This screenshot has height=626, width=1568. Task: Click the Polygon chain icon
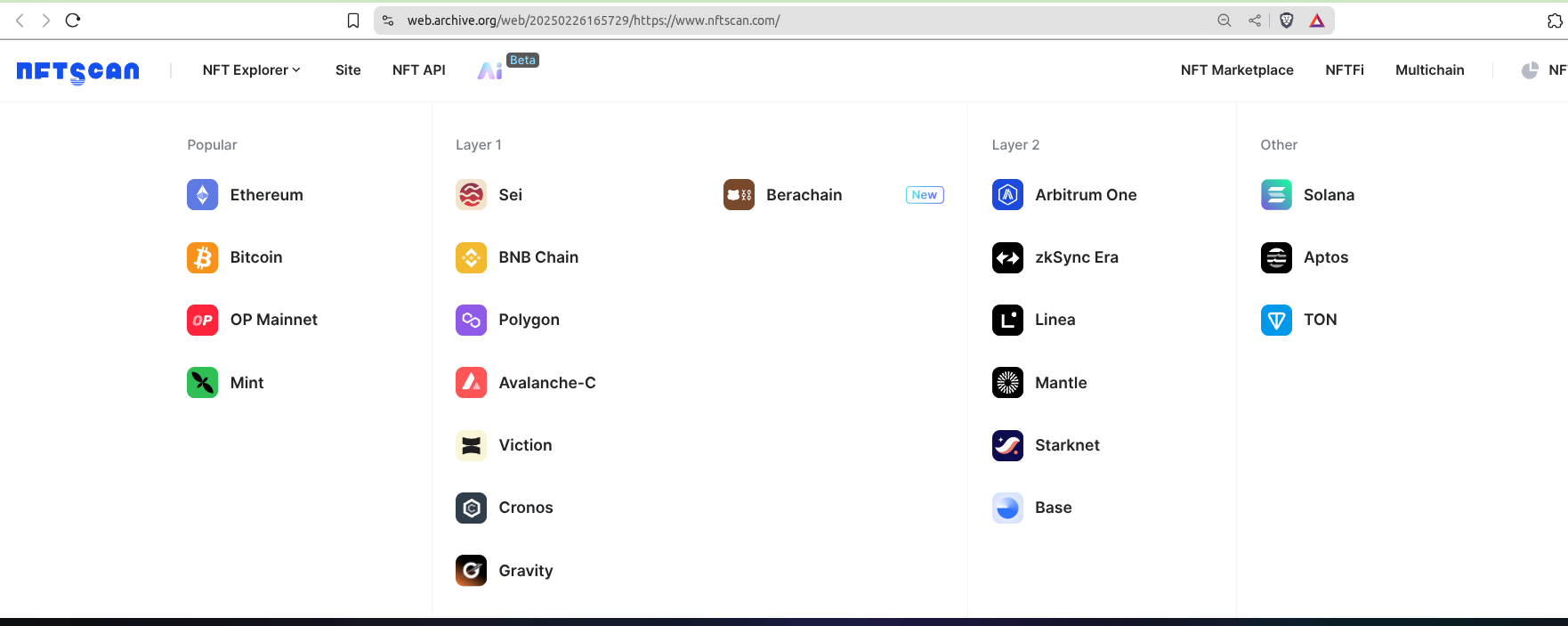pyautogui.click(x=471, y=321)
